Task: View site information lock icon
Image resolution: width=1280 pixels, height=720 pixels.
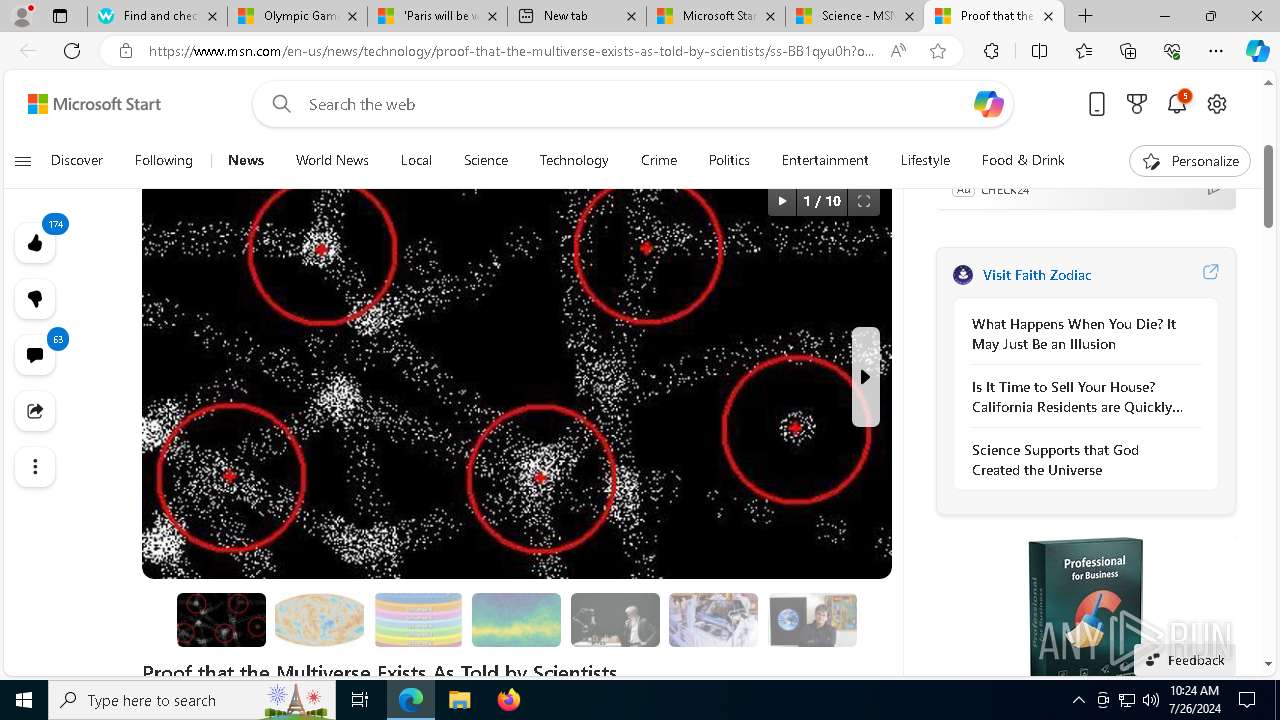Action: pyautogui.click(x=126, y=51)
